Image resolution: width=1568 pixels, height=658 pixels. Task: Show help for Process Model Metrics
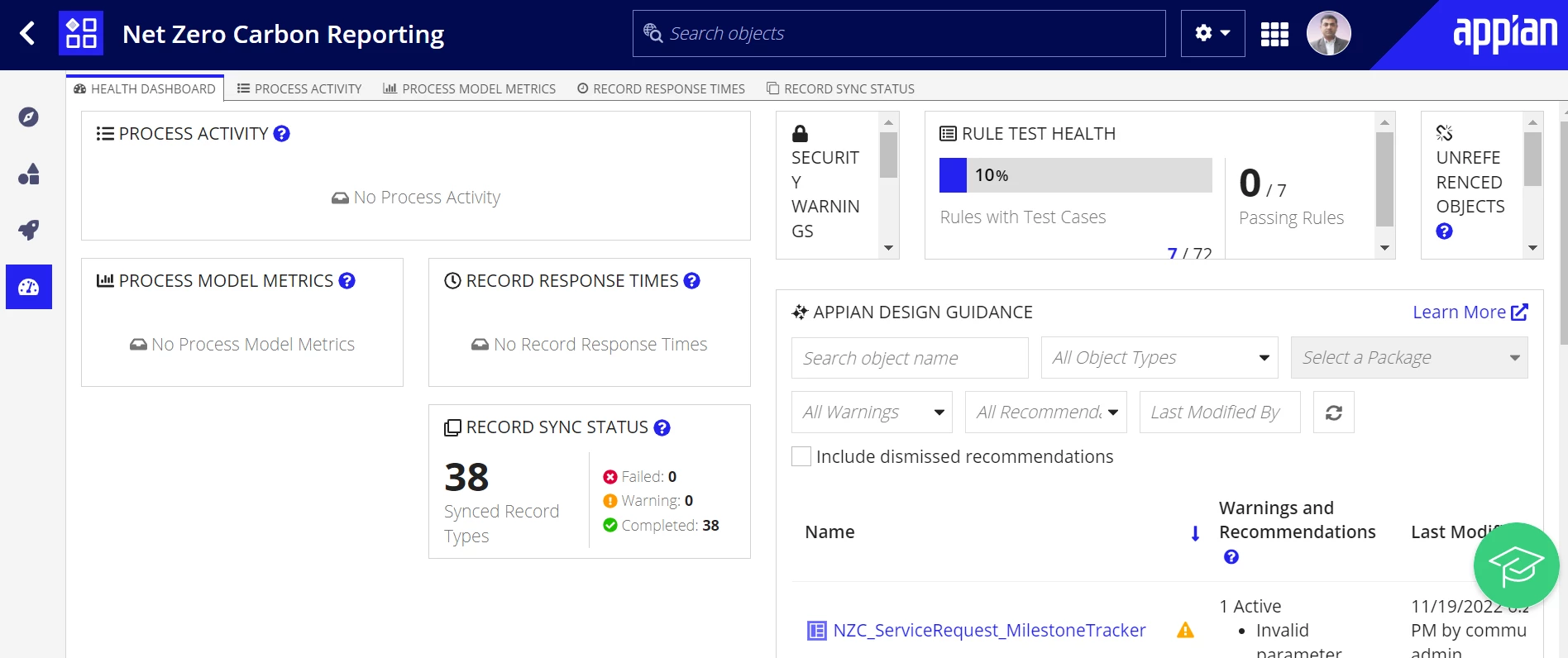tap(347, 281)
